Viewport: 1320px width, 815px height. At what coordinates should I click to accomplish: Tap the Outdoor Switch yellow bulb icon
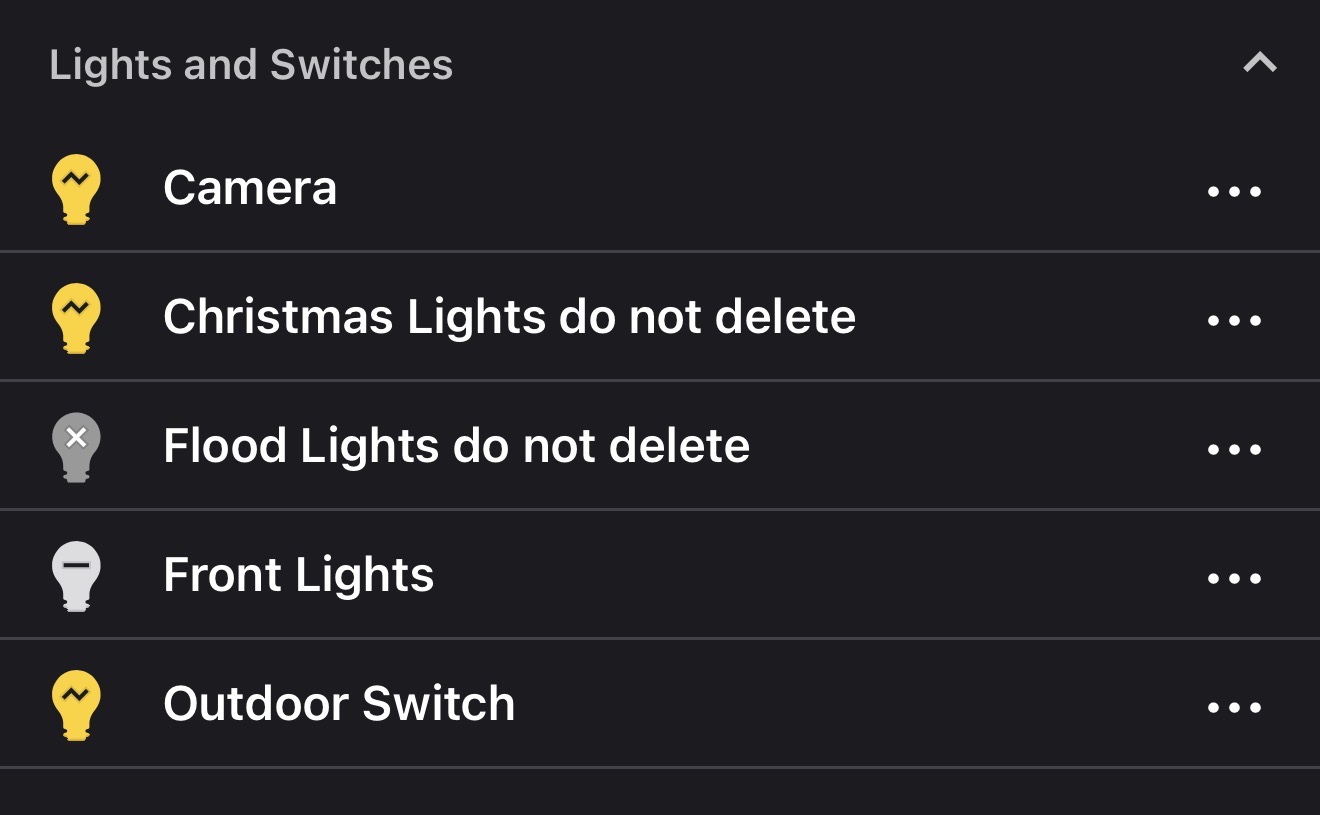click(x=76, y=706)
